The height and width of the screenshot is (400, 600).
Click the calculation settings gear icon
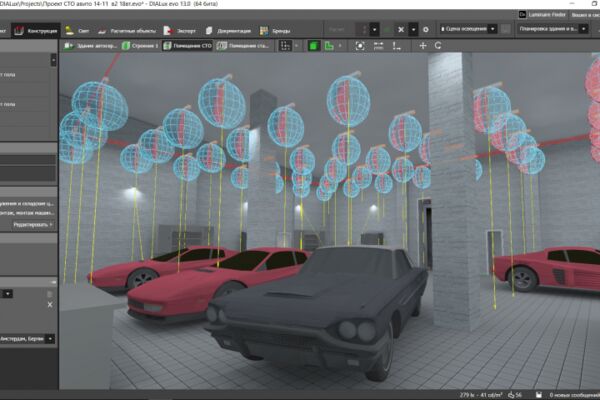tap(426, 29)
